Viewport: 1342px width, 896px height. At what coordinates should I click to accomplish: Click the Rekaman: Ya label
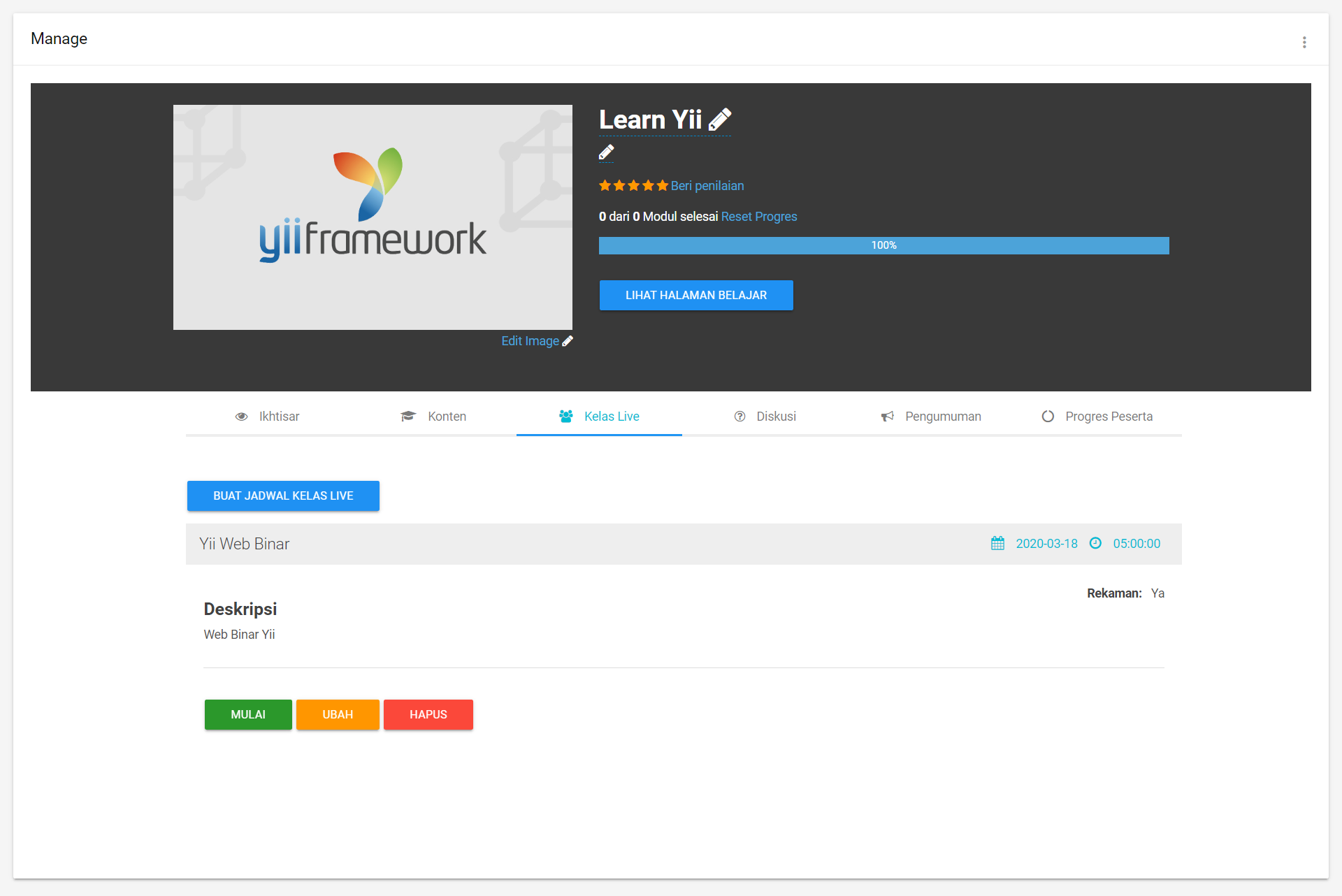[x=1125, y=593]
